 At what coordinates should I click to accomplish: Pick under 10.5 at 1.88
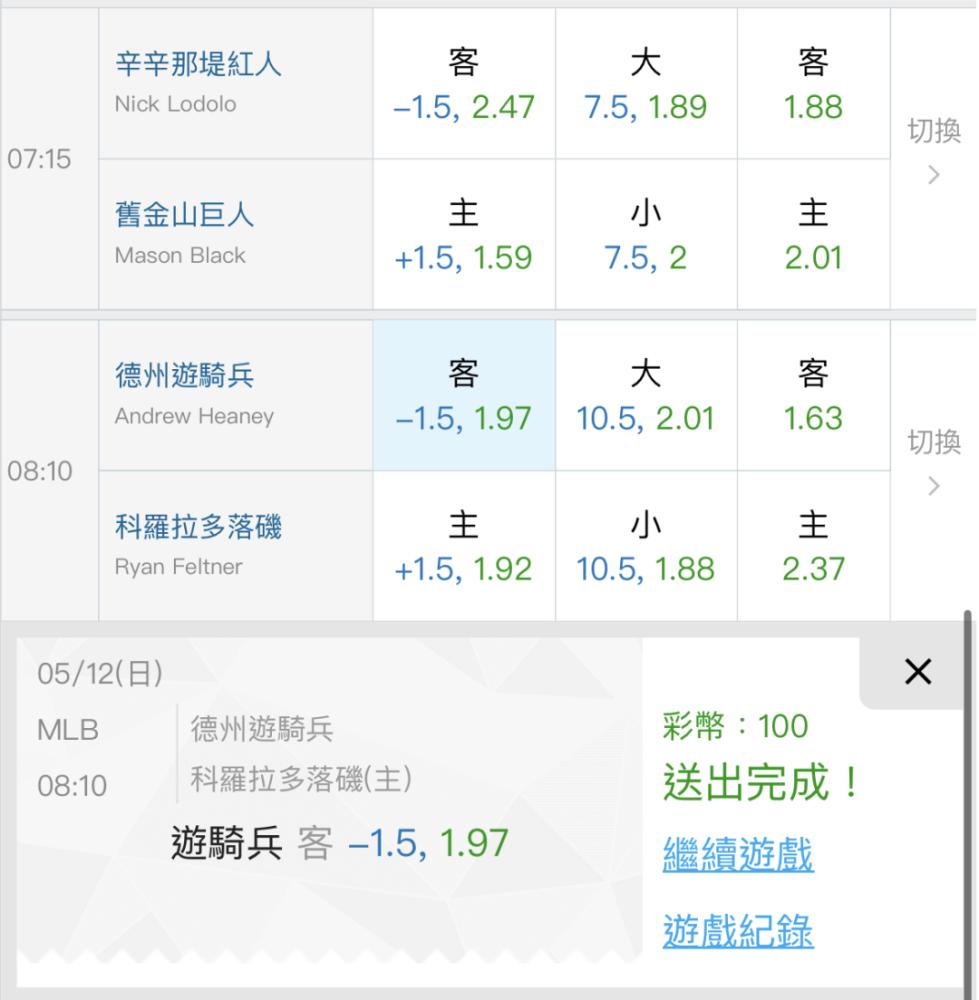point(646,547)
